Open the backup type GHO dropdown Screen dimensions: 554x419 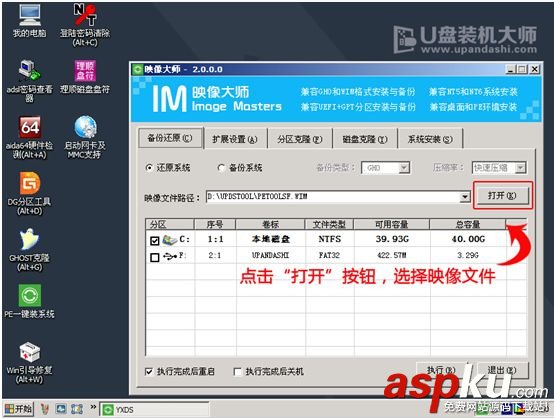click(x=404, y=168)
